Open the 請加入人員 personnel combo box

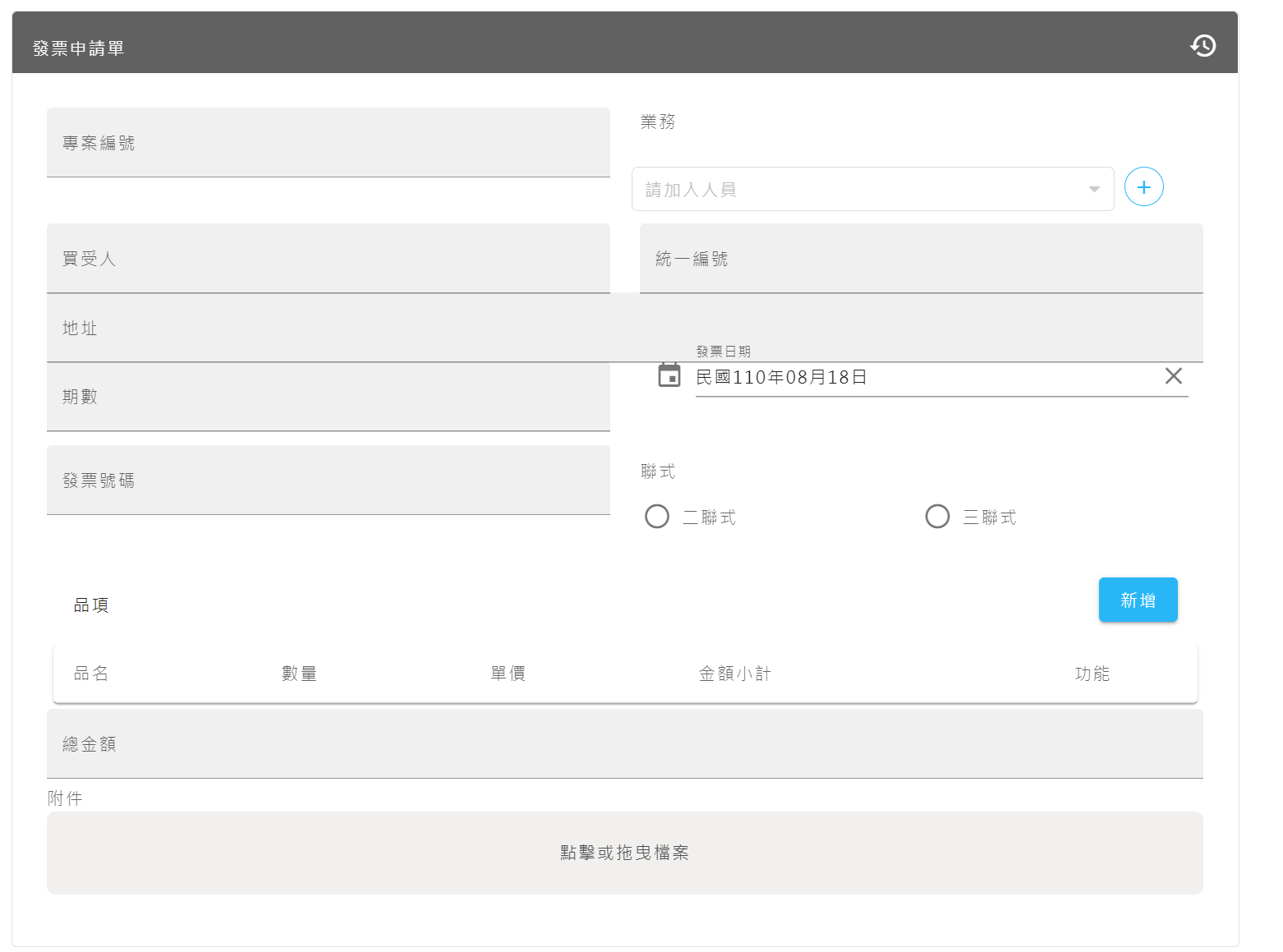coord(854,190)
